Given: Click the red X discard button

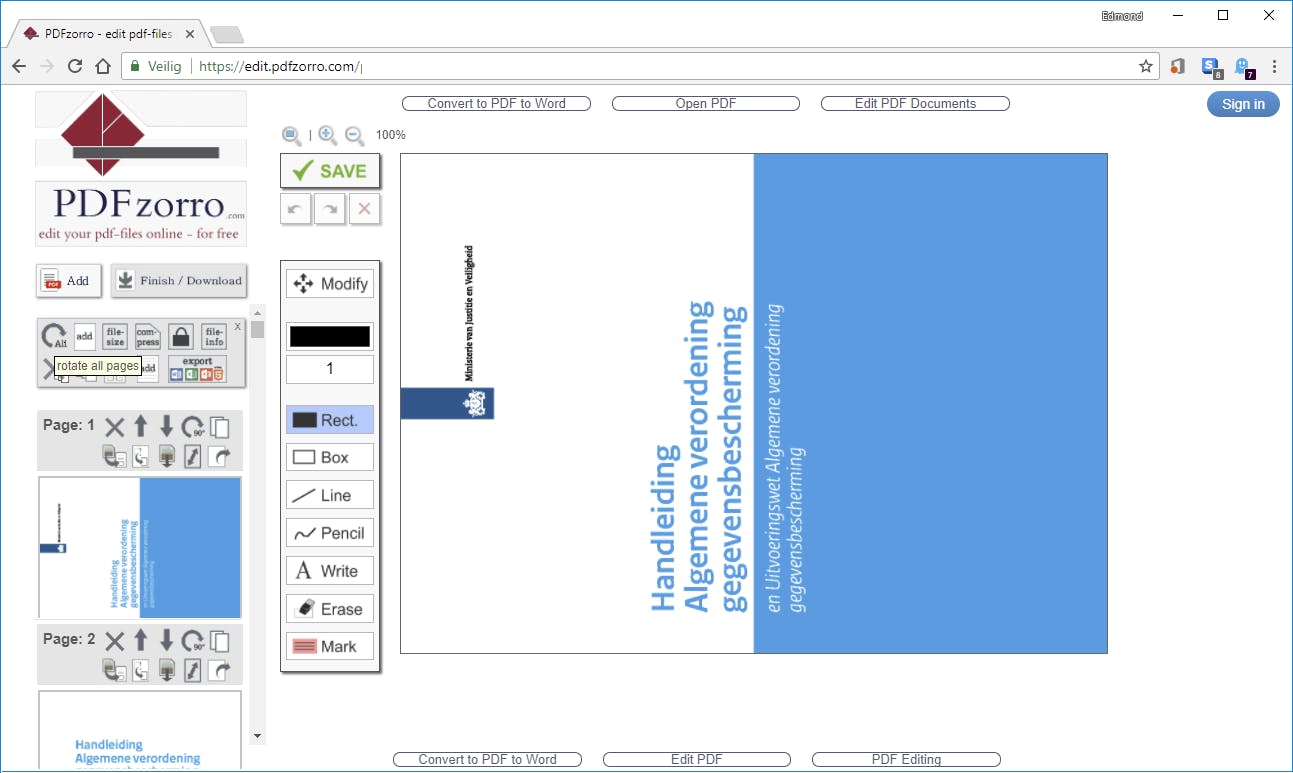Looking at the screenshot, I should [364, 209].
